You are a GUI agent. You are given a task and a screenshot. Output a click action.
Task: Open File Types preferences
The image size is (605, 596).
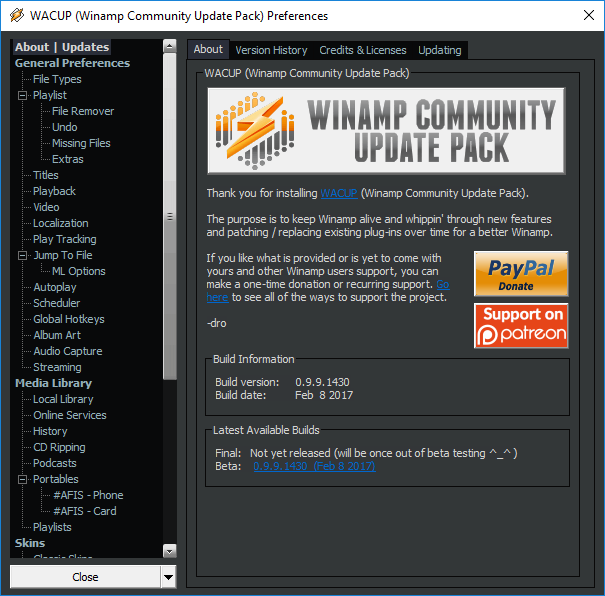click(57, 79)
